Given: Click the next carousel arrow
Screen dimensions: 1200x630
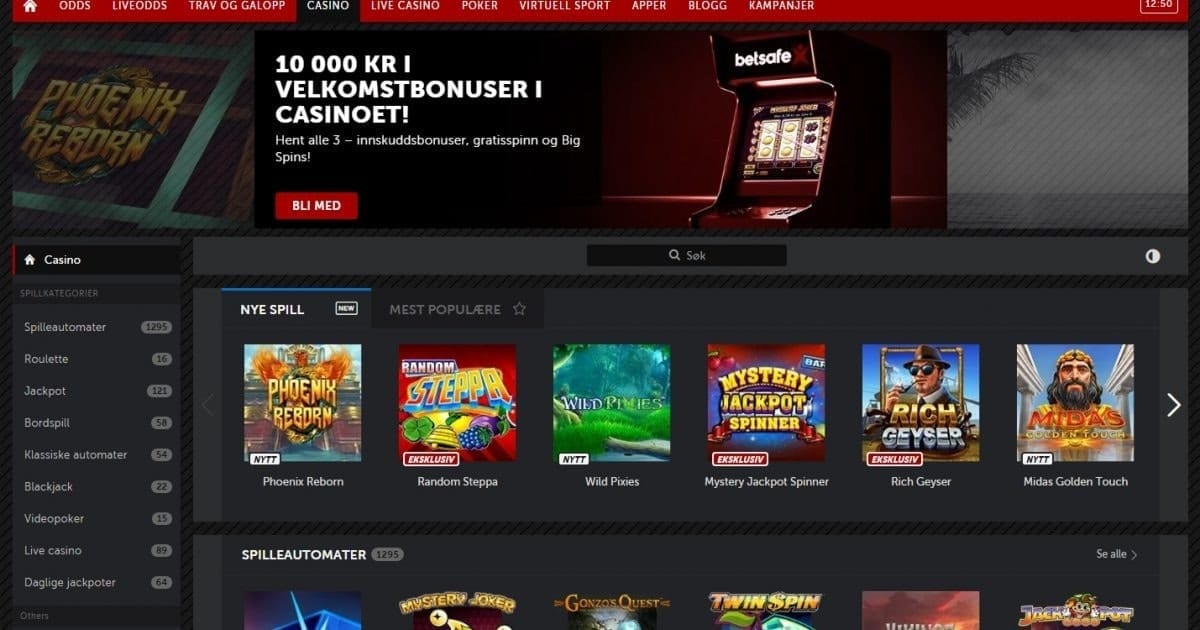Looking at the screenshot, I should [x=1174, y=404].
